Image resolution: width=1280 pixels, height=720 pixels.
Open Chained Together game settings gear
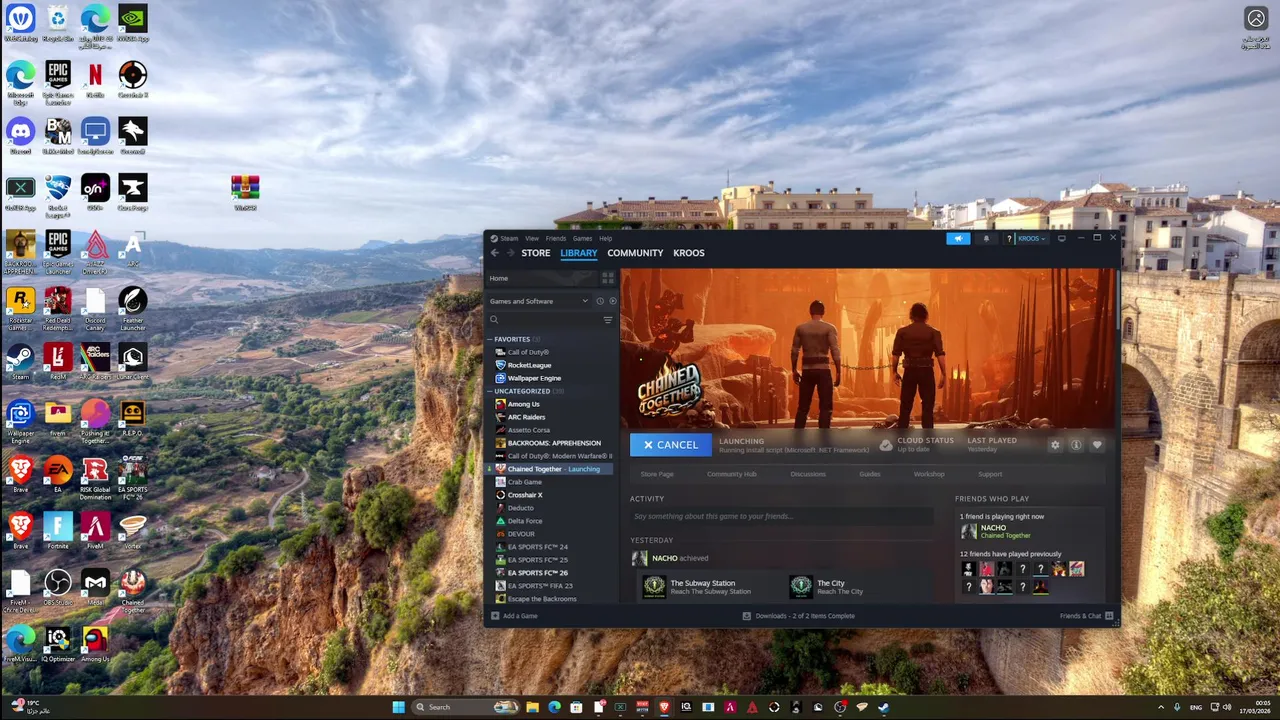coord(1054,445)
